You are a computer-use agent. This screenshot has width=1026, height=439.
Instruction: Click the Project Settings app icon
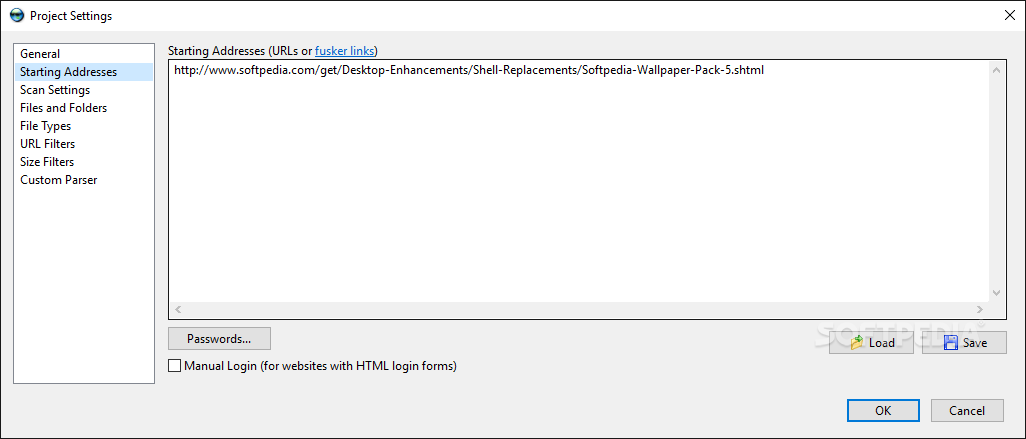pos(16,16)
